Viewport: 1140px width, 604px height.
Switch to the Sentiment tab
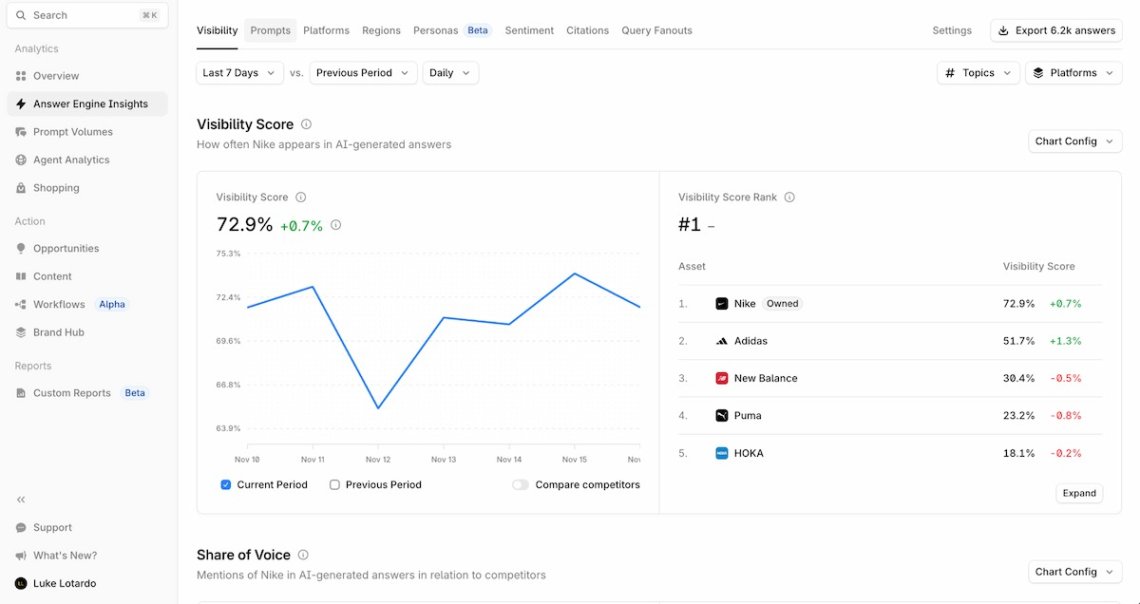tap(529, 31)
